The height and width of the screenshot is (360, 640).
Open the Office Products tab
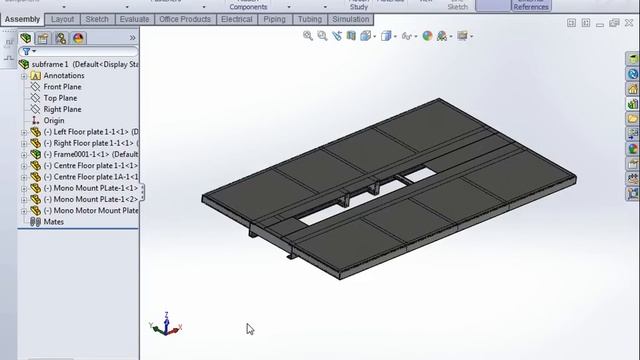pyautogui.click(x=185, y=19)
